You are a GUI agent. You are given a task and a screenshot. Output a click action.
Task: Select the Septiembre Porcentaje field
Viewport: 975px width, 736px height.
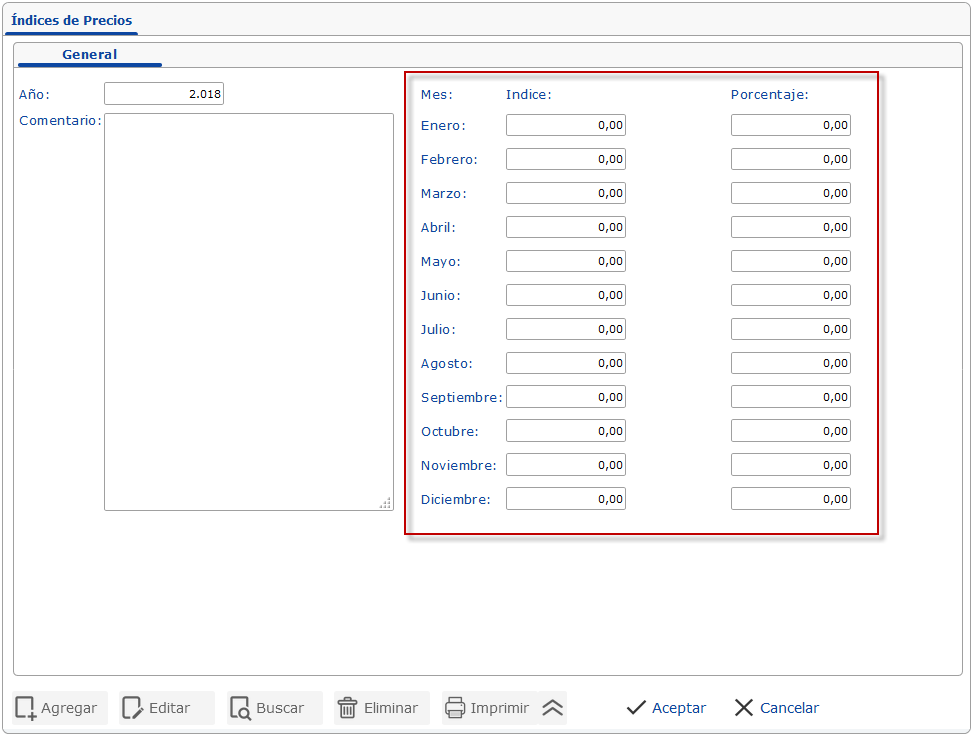click(x=790, y=397)
